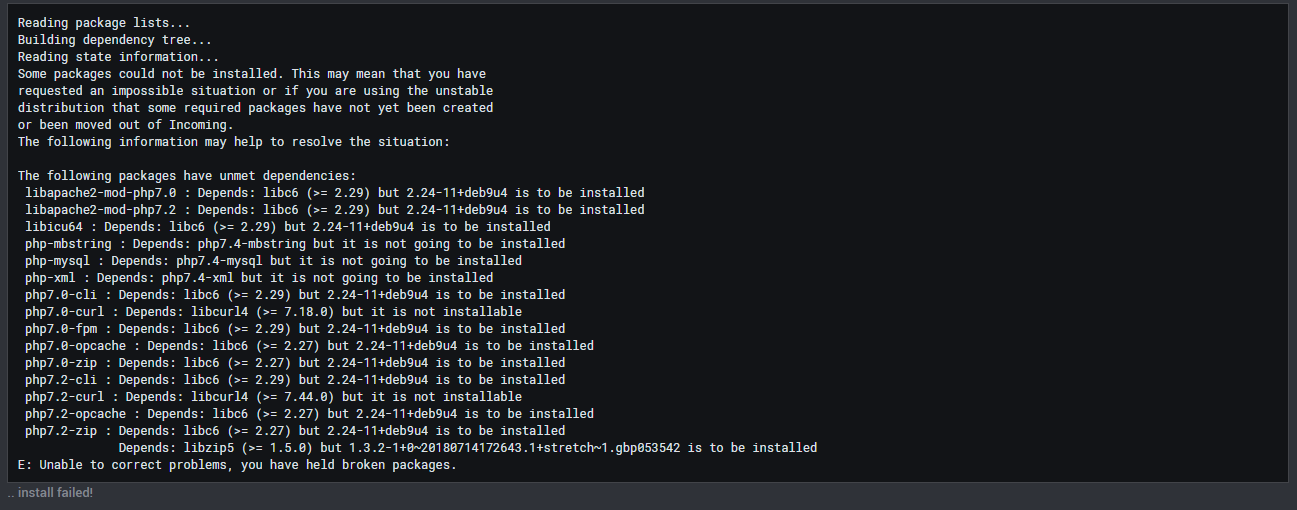This screenshot has height=510, width=1297.
Task: Click the ".. install failed!" status message
Action: [50, 493]
